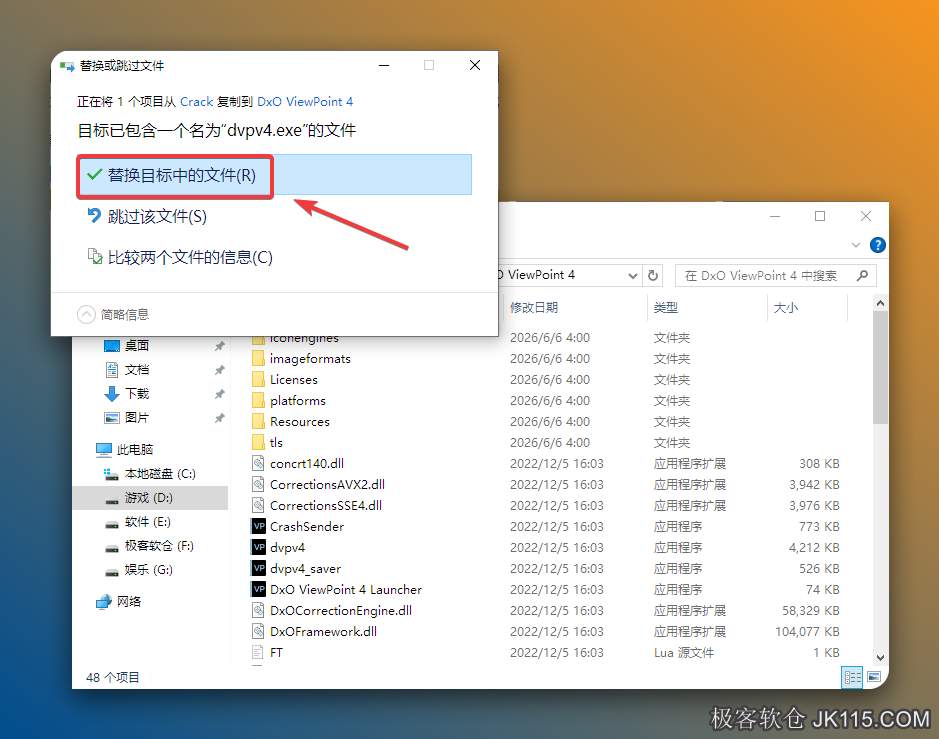The image size is (939, 739).
Task: Click the help question mark icon in Explorer
Action: 877,245
